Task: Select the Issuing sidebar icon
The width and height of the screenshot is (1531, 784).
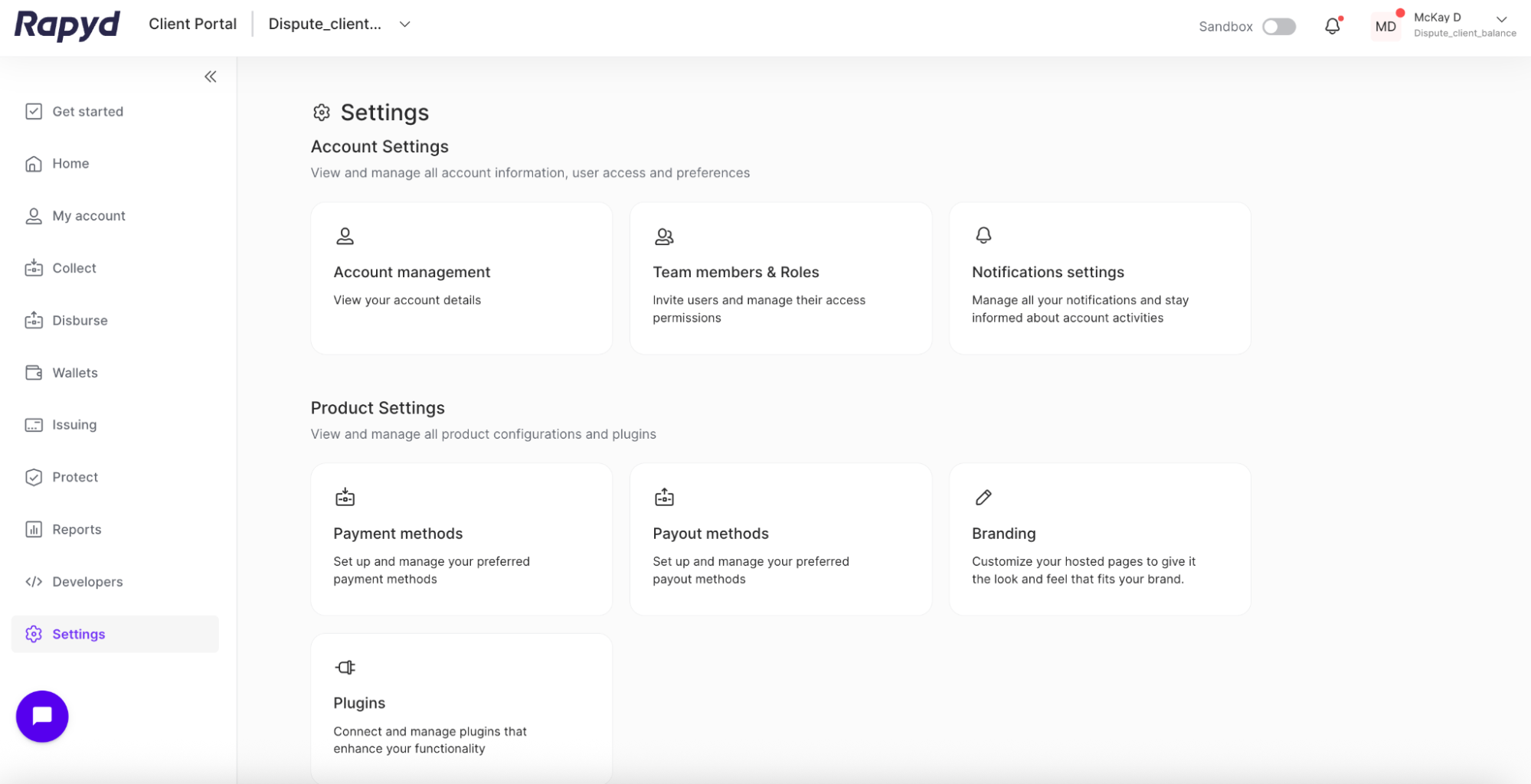Action: point(34,425)
